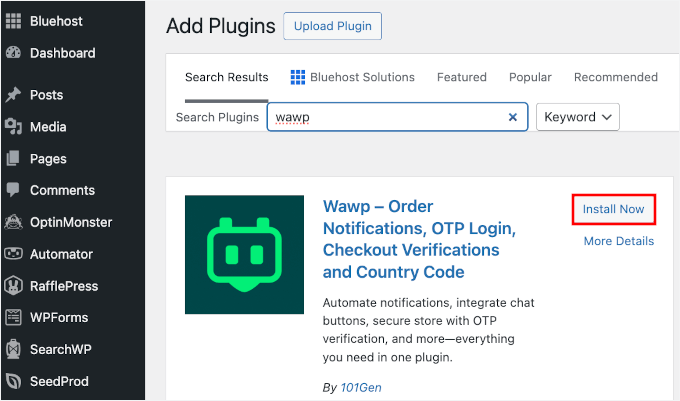680x401 pixels.
Task: Open Dashboard via its gauge icon
Action: click(13, 53)
